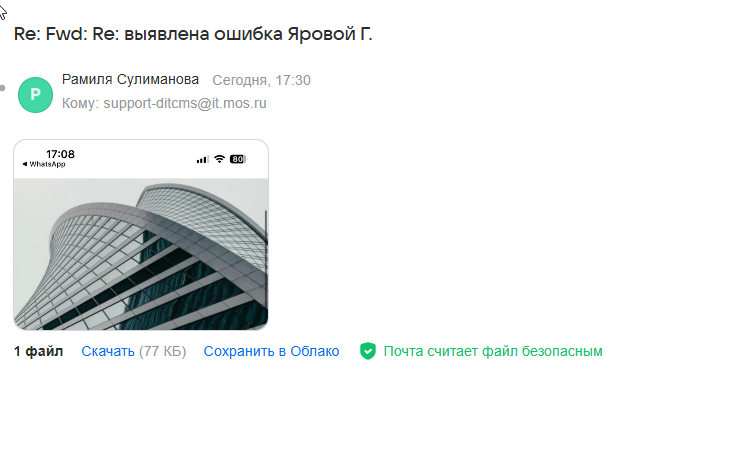Click the battery indicator showing 80
This screenshot has height=459, width=730.
238,159
